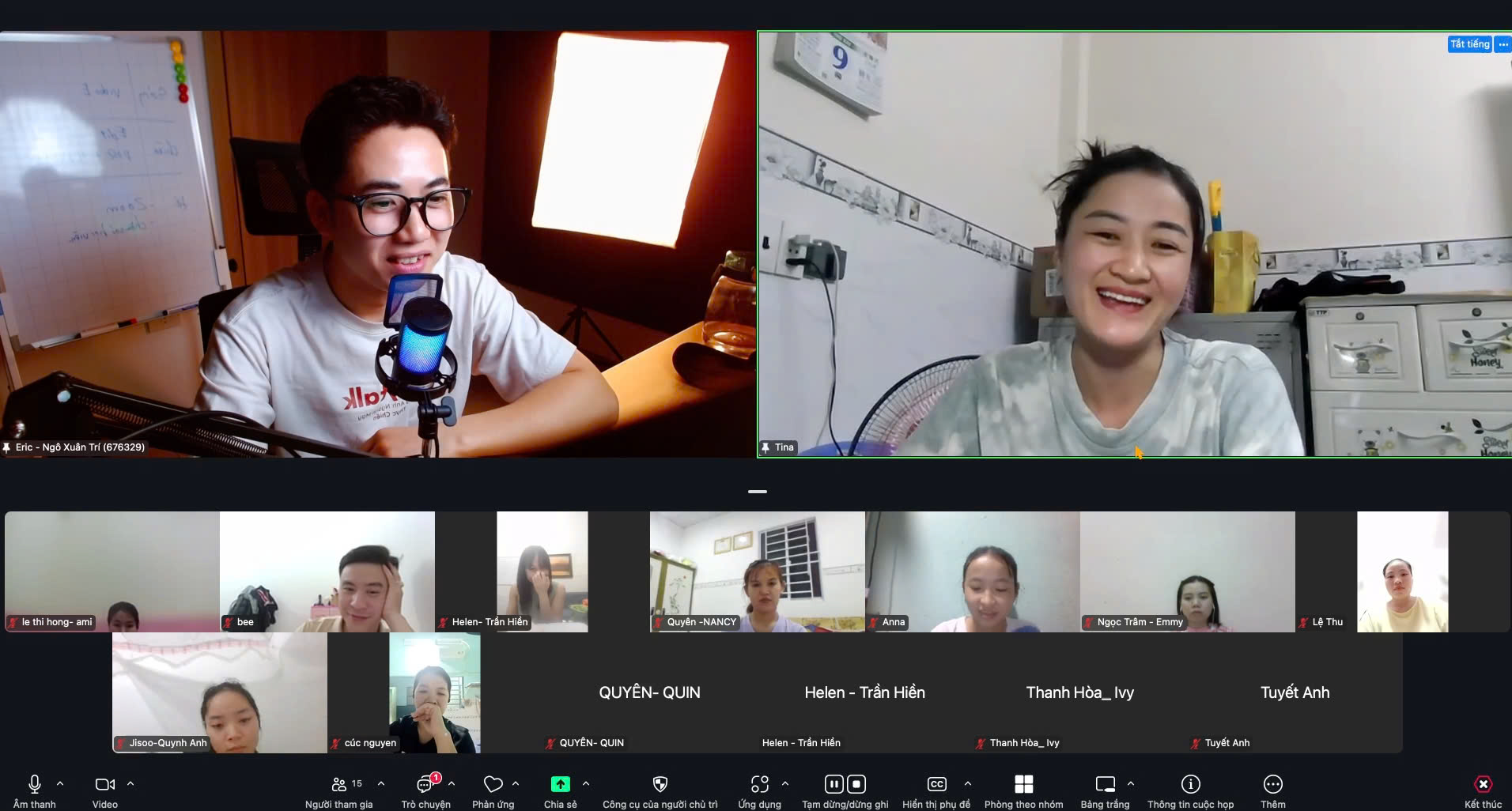This screenshot has height=811, width=1512.
Task: Open the three-dot menu on Tina's video
Action: click(x=1503, y=44)
